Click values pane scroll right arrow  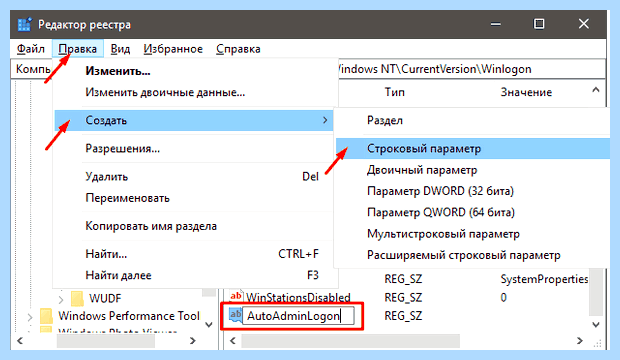point(580,341)
